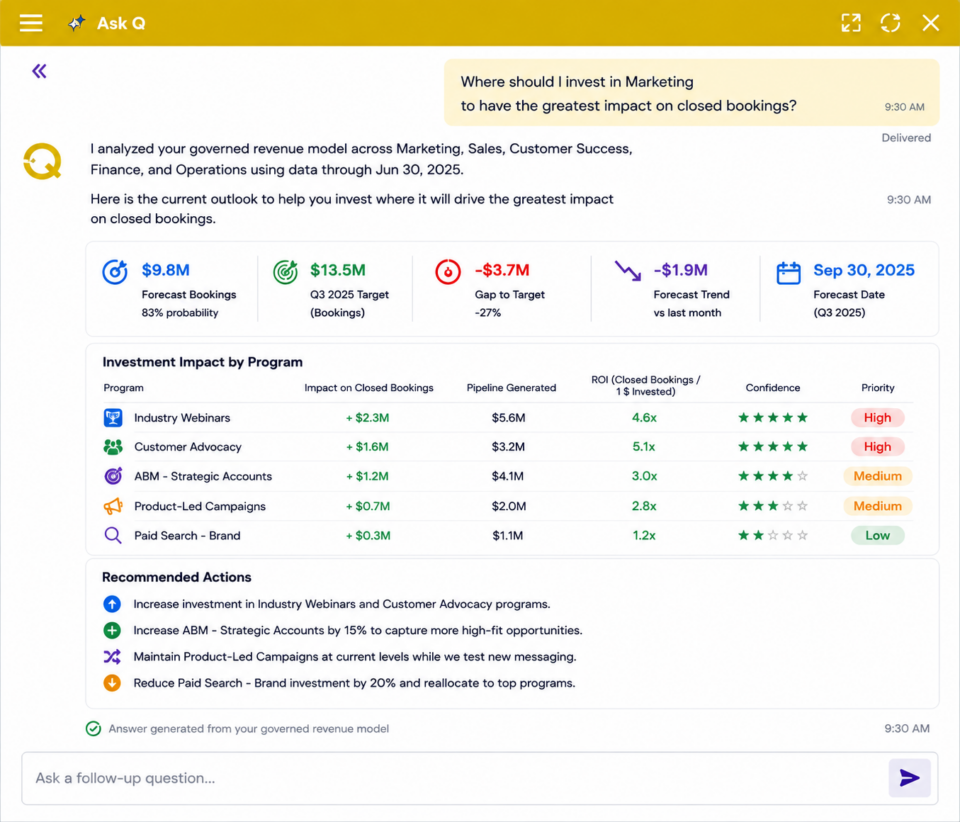Screen dimensions: 960x822
Task: Click Paid Search Brand confidence stars
Action: [773, 536]
